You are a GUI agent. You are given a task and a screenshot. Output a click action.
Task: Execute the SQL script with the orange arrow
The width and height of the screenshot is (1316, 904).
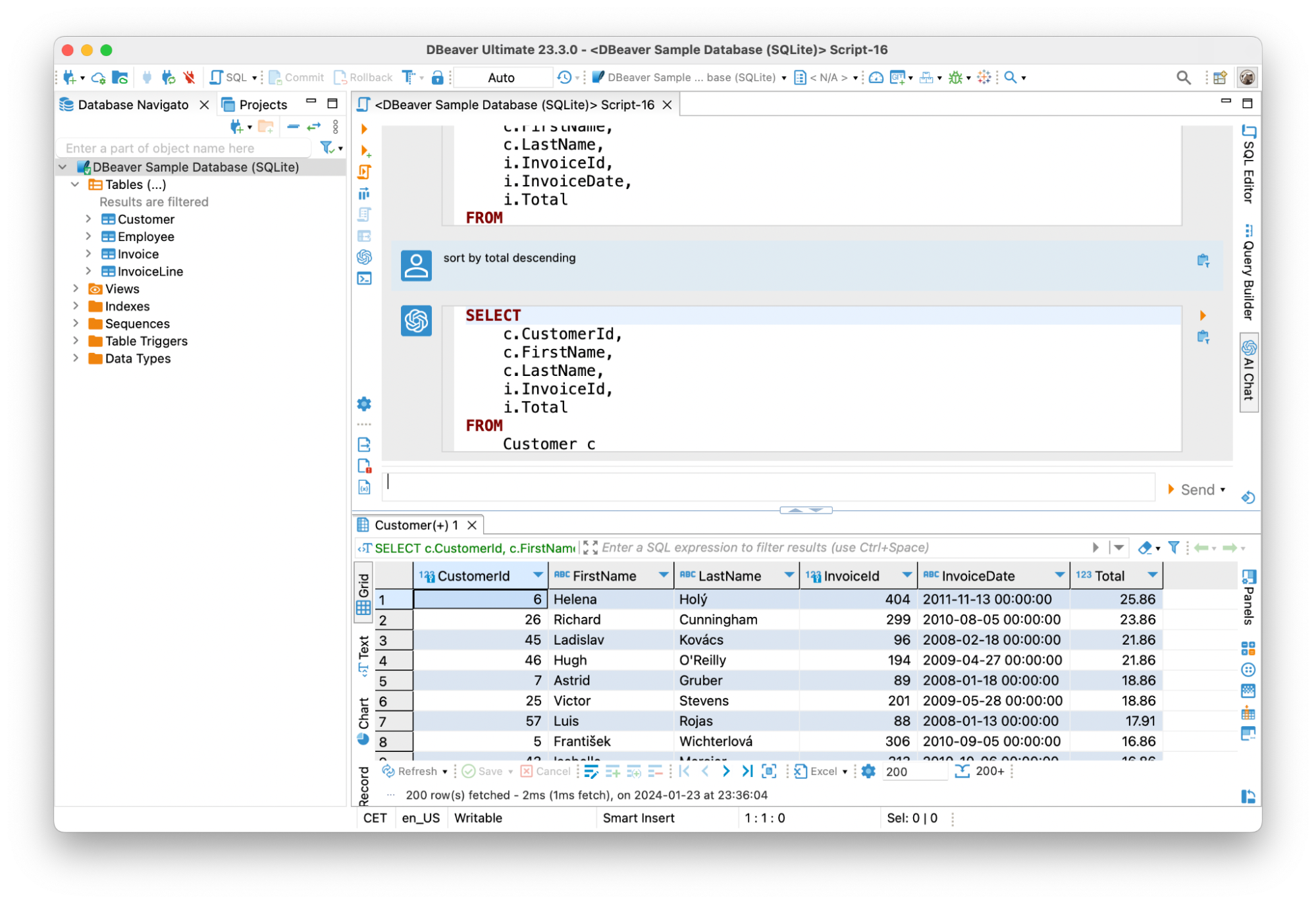364,129
